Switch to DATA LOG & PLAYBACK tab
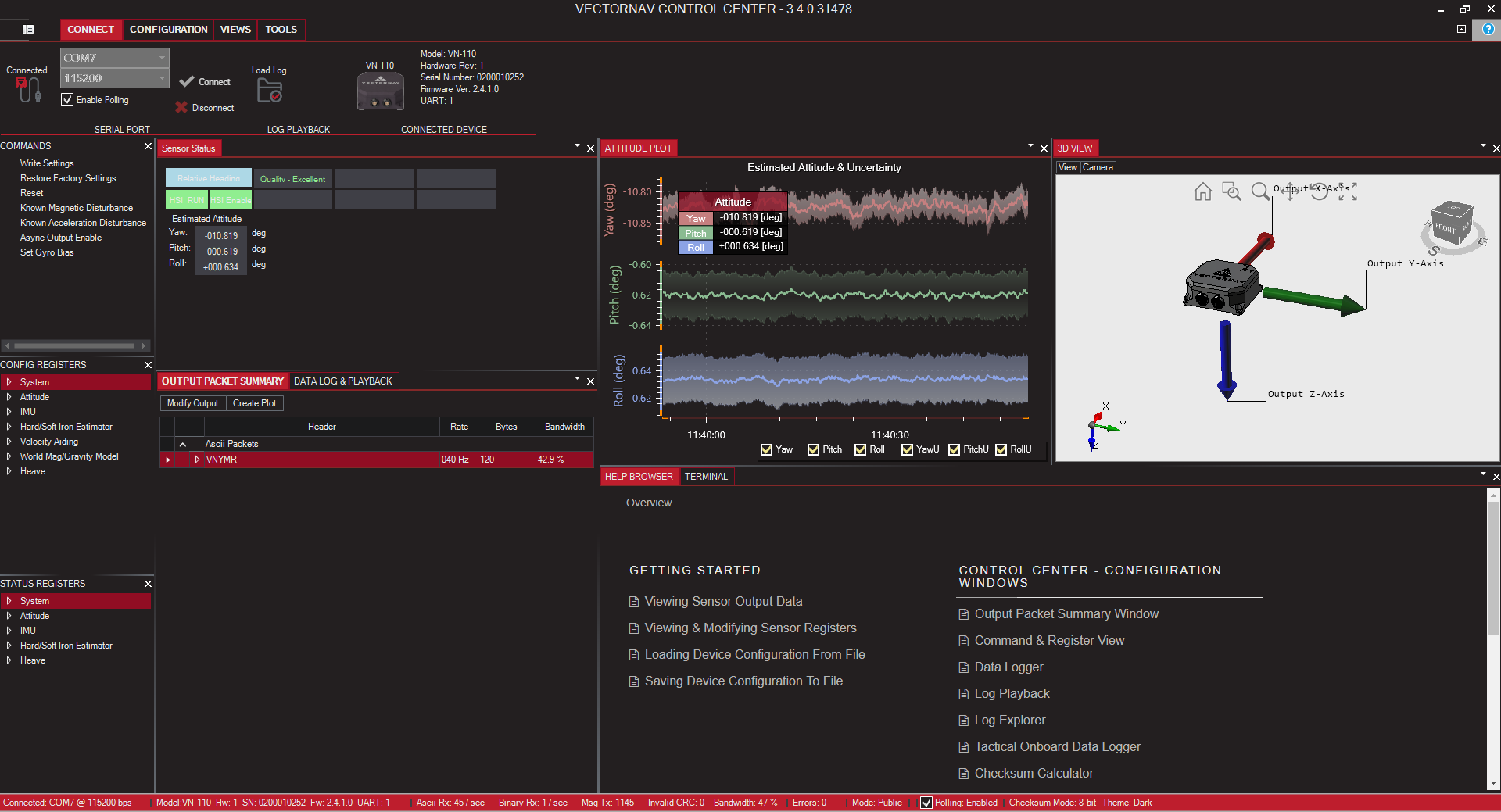1501x812 pixels. point(343,381)
